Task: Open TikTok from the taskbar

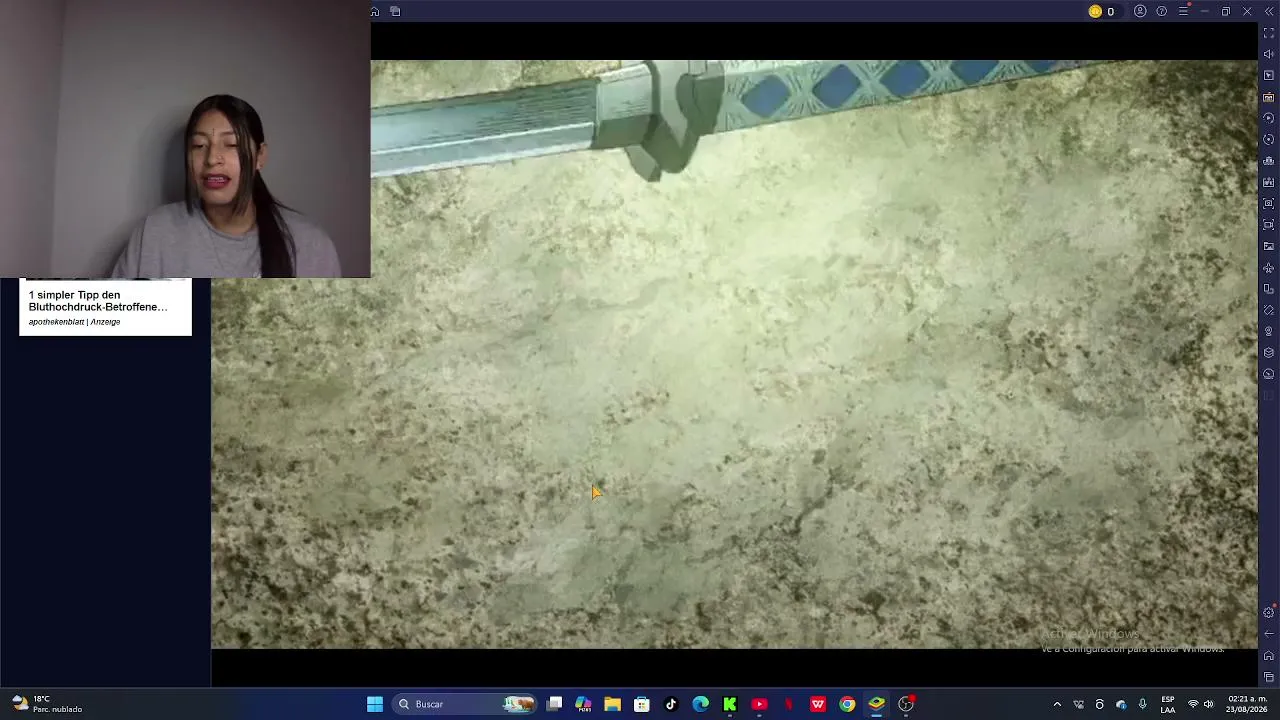Action: coord(671,704)
